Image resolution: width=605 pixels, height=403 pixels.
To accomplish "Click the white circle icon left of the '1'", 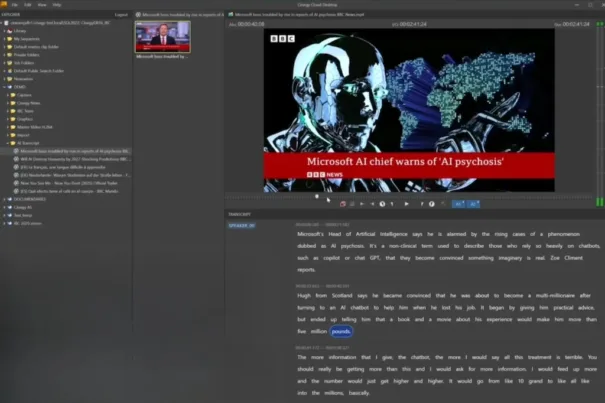I will 382,204.
